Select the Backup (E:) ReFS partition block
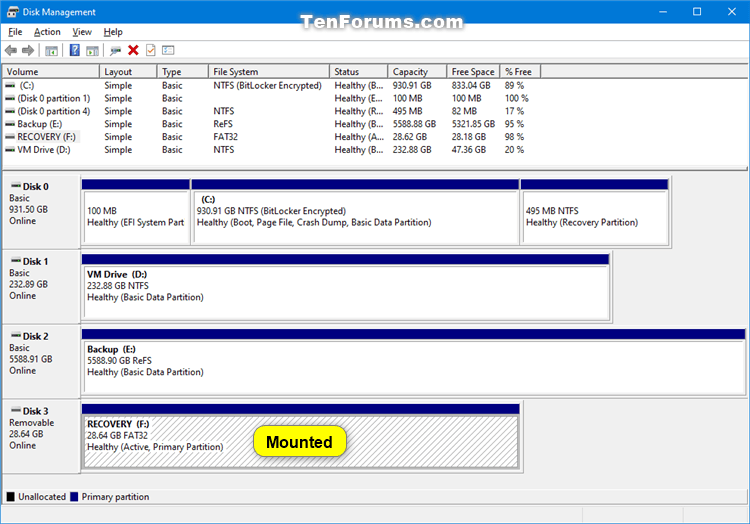The width and height of the screenshot is (750, 524). click(x=413, y=362)
